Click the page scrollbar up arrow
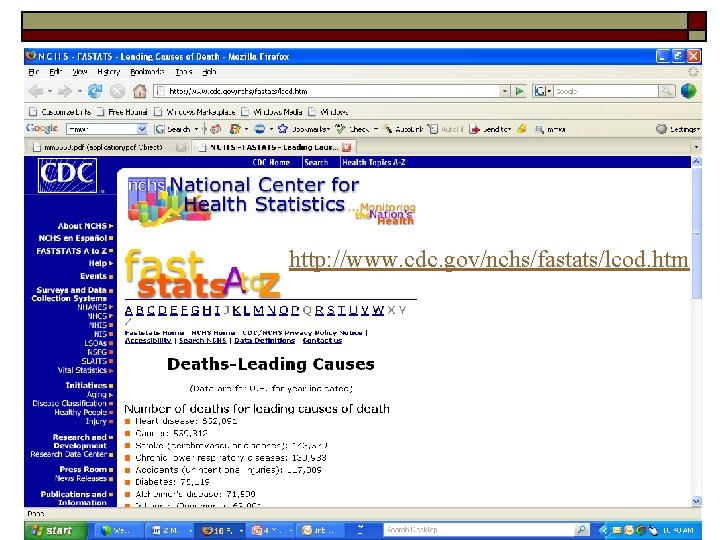The image size is (720, 540). coord(696,161)
